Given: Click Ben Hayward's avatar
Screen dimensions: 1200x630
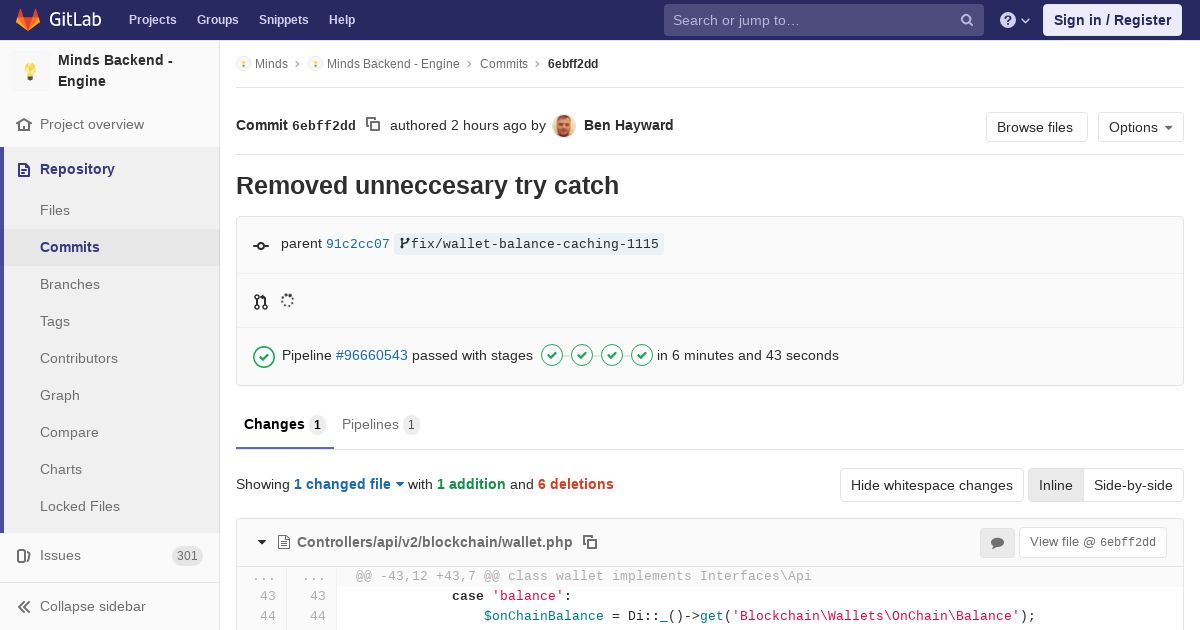Looking at the screenshot, I should [x=564, y=126].
